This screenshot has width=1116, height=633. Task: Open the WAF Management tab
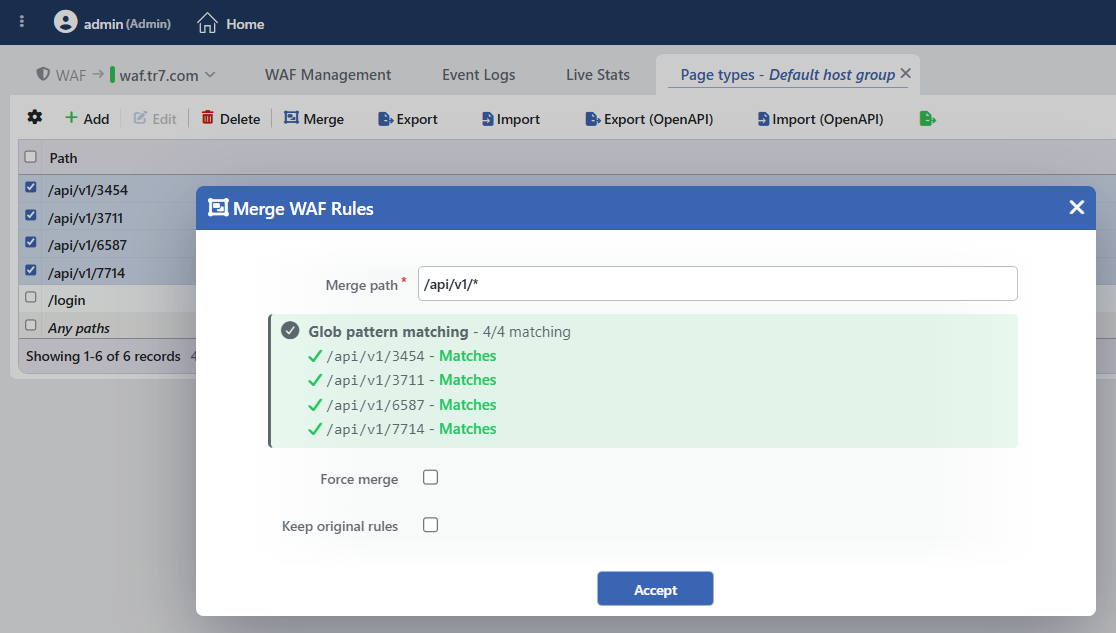click(328, 75)
